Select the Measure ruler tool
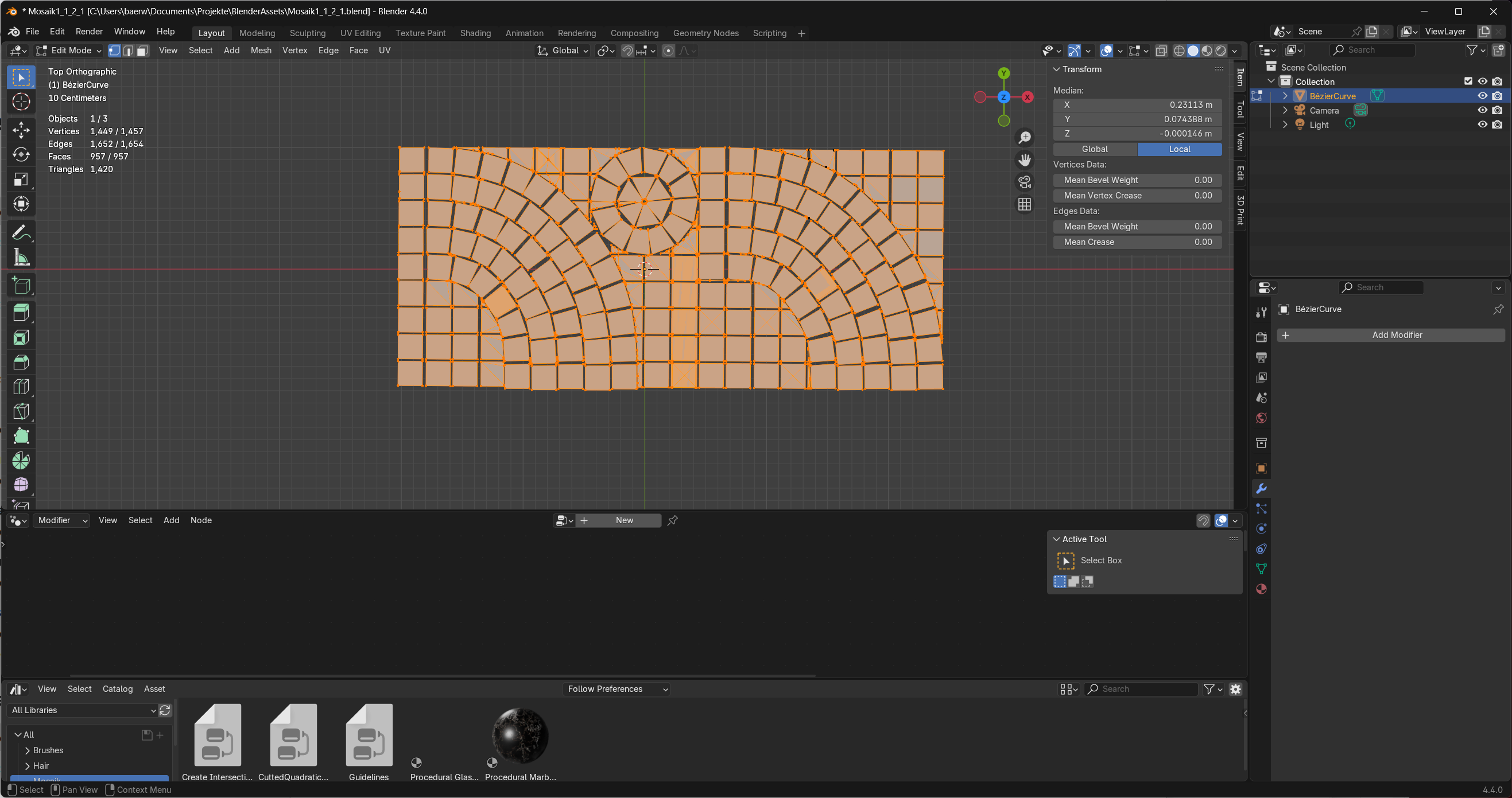Viewport: 1512px width, 798px height. pyautogui.click(x=21, y=257)
